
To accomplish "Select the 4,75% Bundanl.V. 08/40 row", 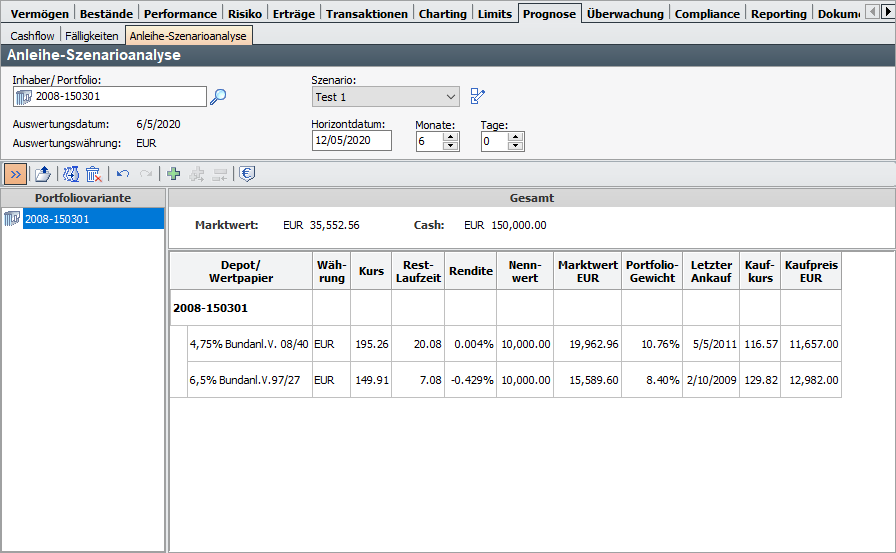I will pos(249,344).
